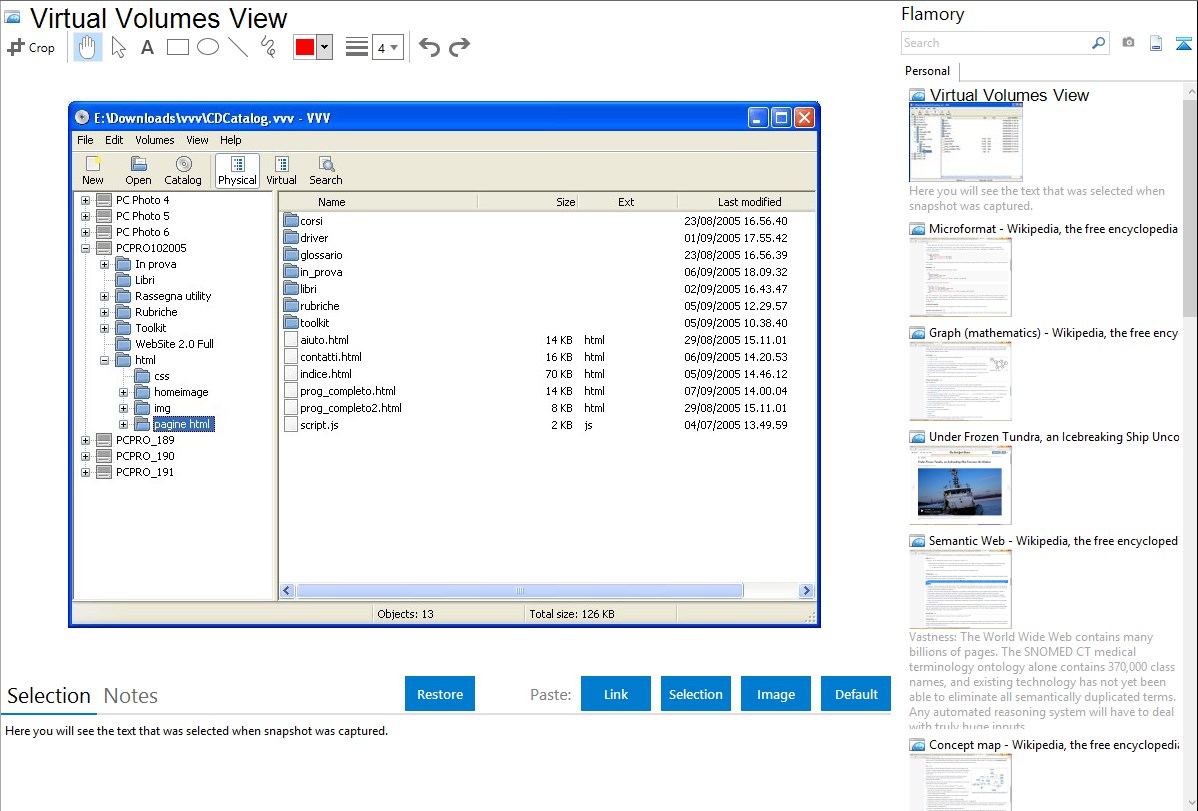Screen dimensions: 1198x811
Task: Click the blue upload icon in Flamory header
Action: (1183, 44)
